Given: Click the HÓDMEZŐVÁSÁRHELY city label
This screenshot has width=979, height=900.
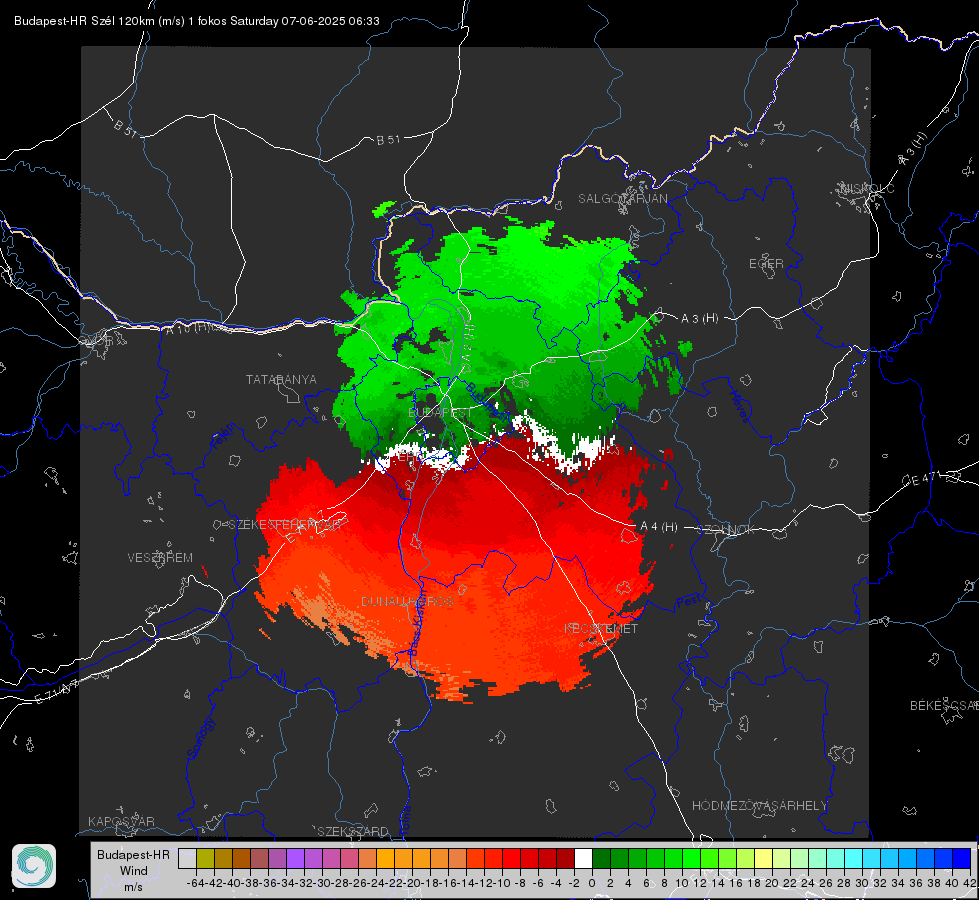Looking at the screenshot, I should (x=759, y=806).
